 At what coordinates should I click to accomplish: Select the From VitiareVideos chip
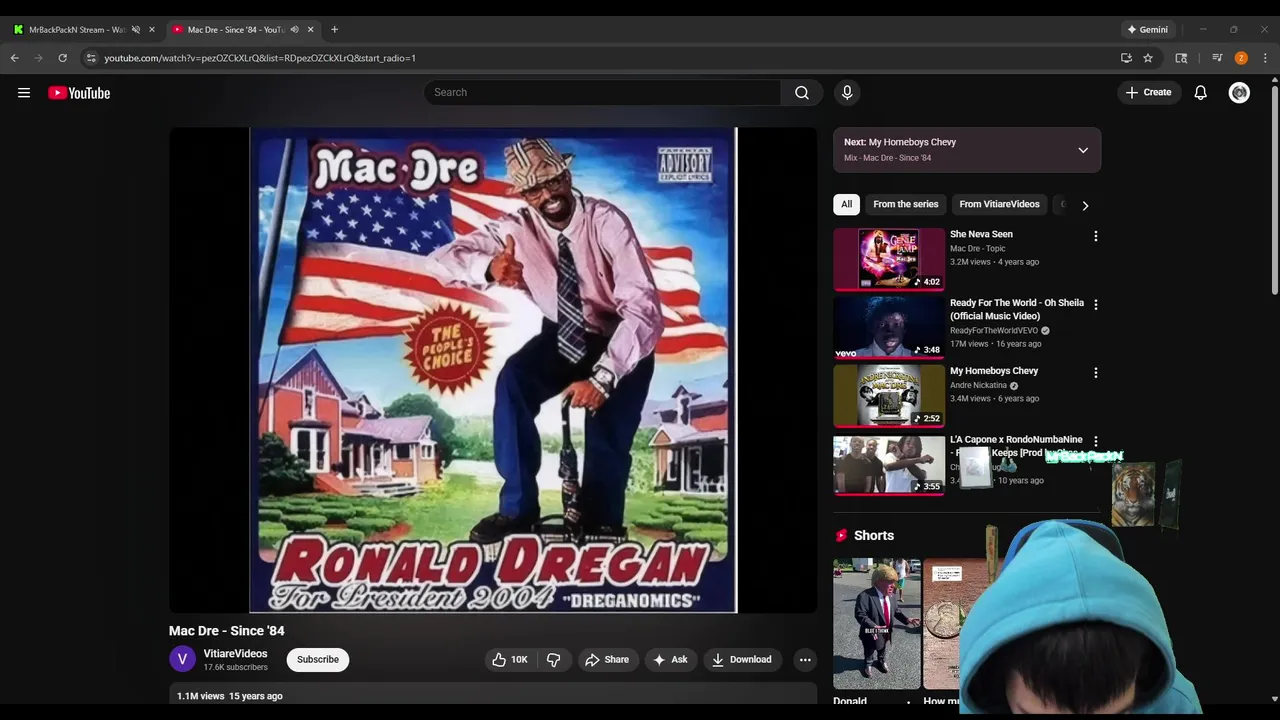point(999,204)
